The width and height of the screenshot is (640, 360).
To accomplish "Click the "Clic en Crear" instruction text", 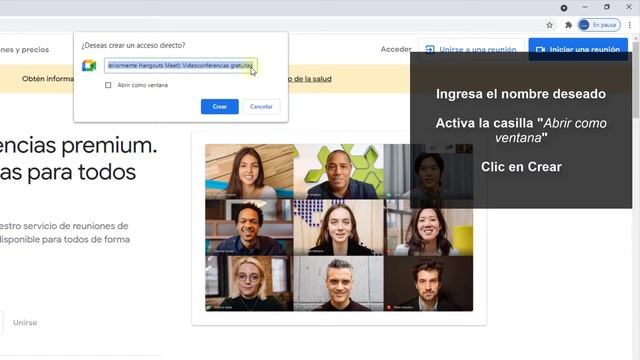I will click(x=521, y=167).
